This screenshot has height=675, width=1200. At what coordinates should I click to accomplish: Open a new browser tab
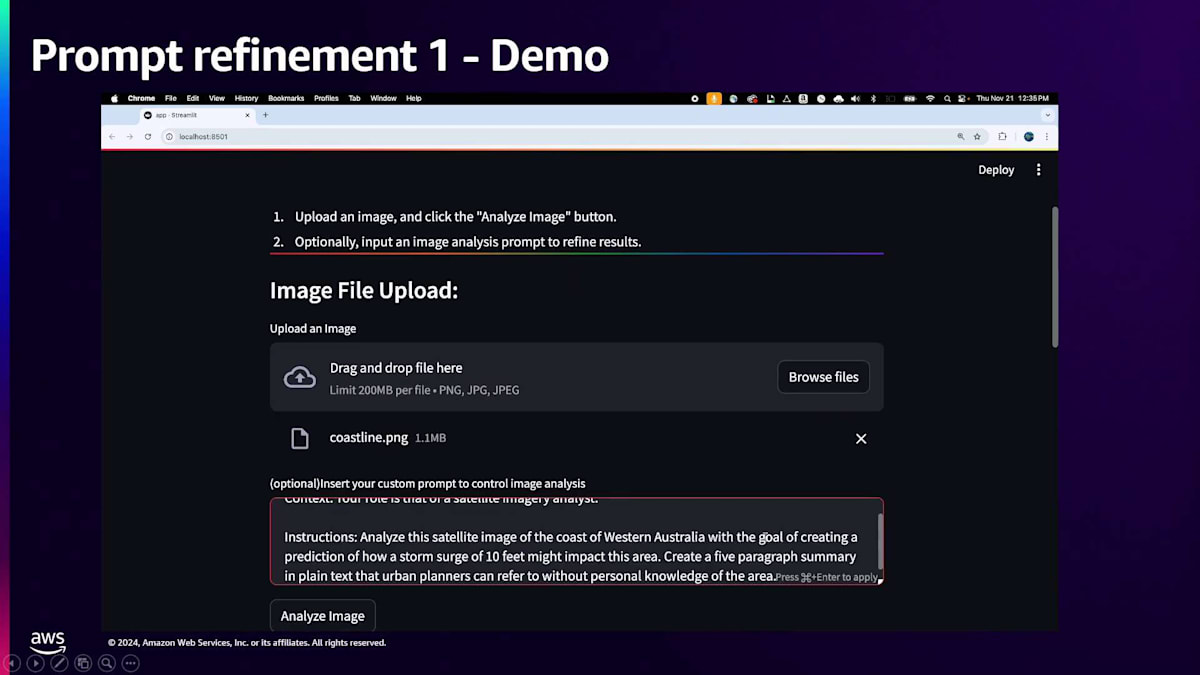[x=265, y=115]
